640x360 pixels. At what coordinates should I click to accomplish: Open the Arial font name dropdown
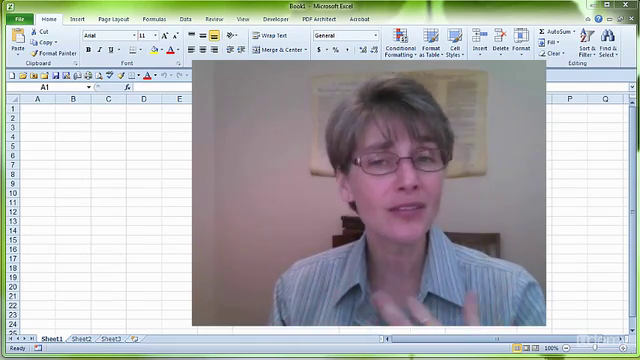134,36
